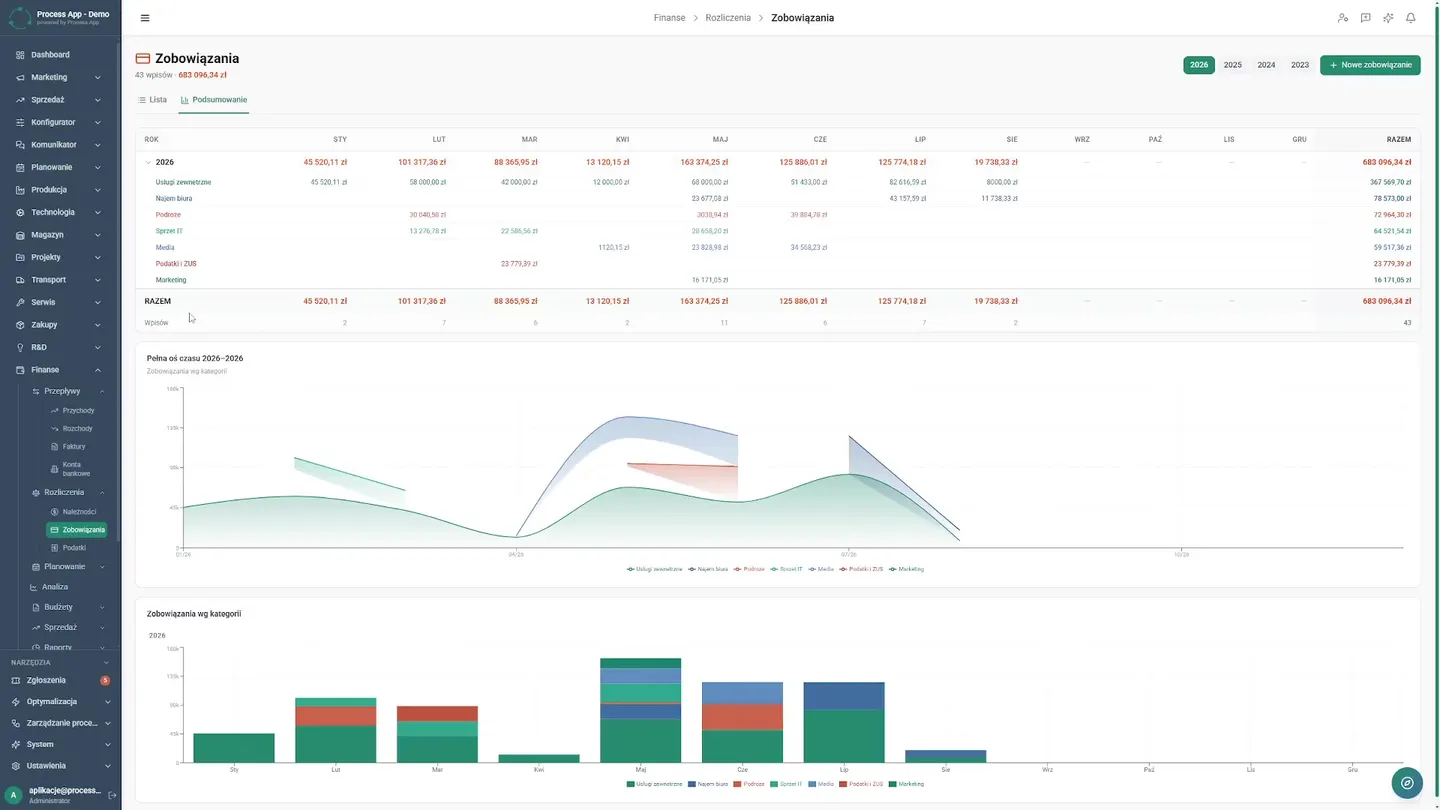Toggle Podatki i ZUS in bar chart legend

pyautogui.click(x=863, y=784)
